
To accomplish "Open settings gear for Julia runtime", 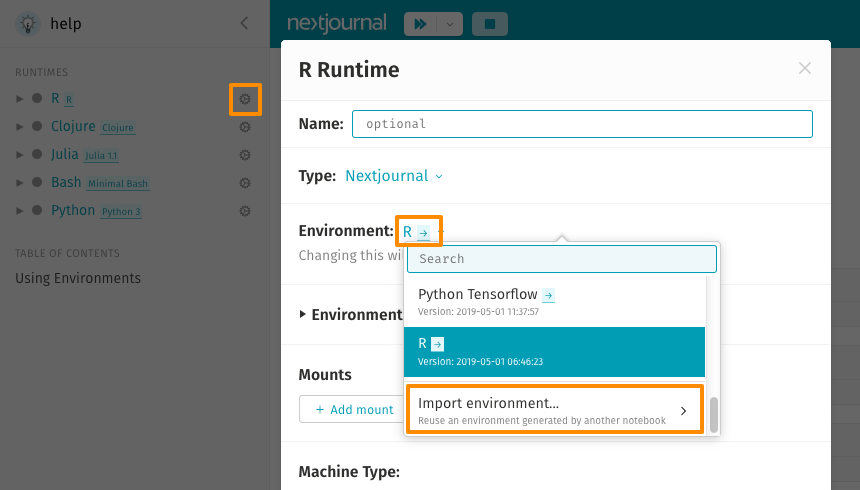I will [x=245, y=155].
